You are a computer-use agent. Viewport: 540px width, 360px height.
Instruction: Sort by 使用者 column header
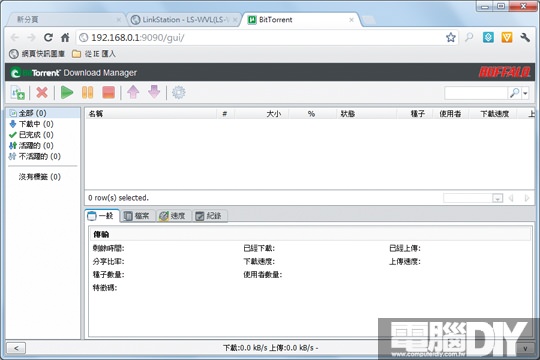450,114
